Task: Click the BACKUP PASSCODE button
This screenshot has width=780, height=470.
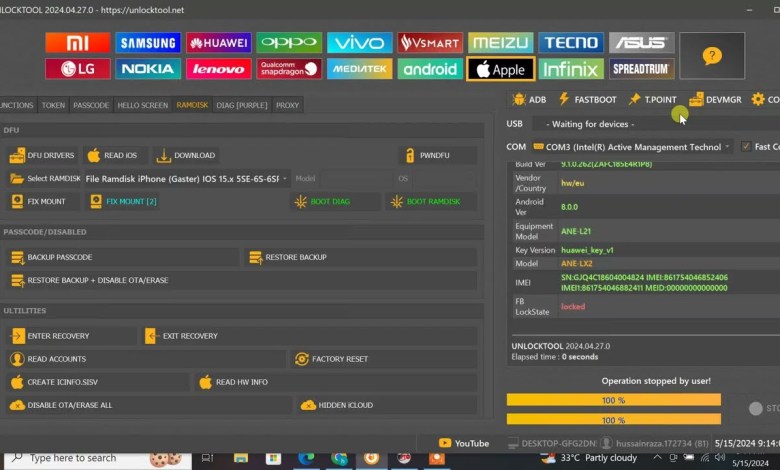Action: 60,257
